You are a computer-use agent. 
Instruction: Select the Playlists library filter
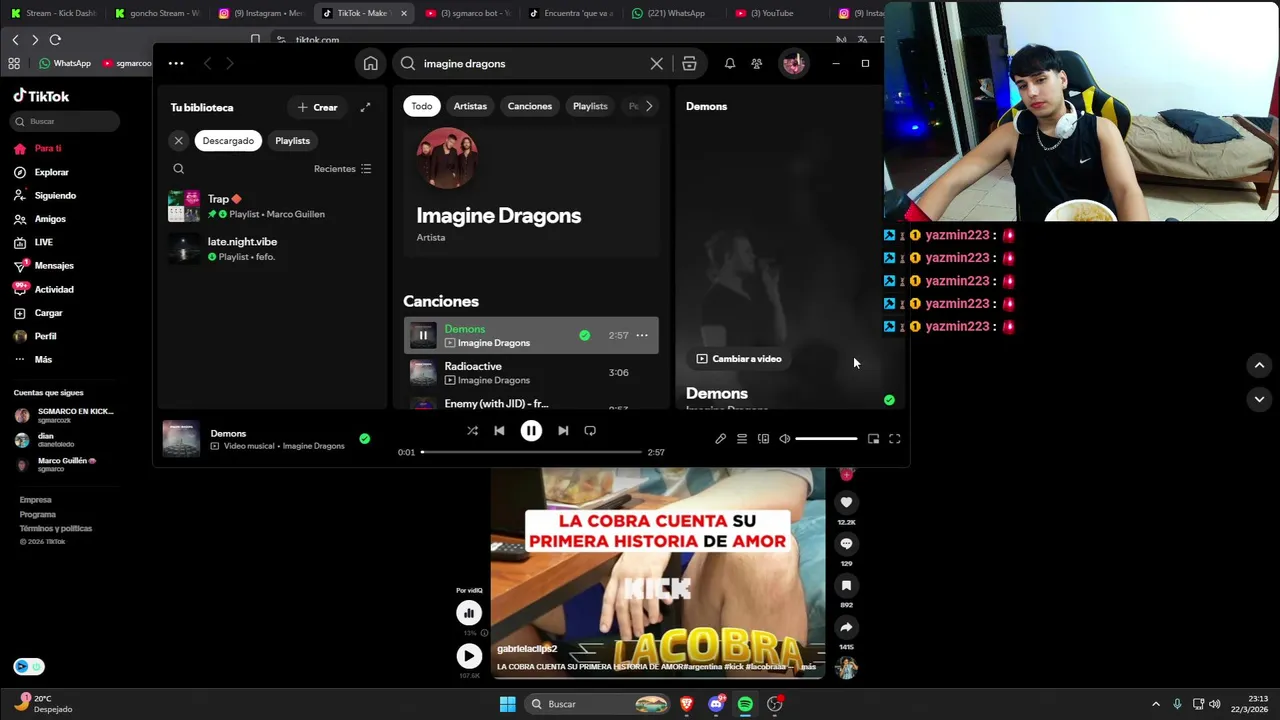coord(292,141)
